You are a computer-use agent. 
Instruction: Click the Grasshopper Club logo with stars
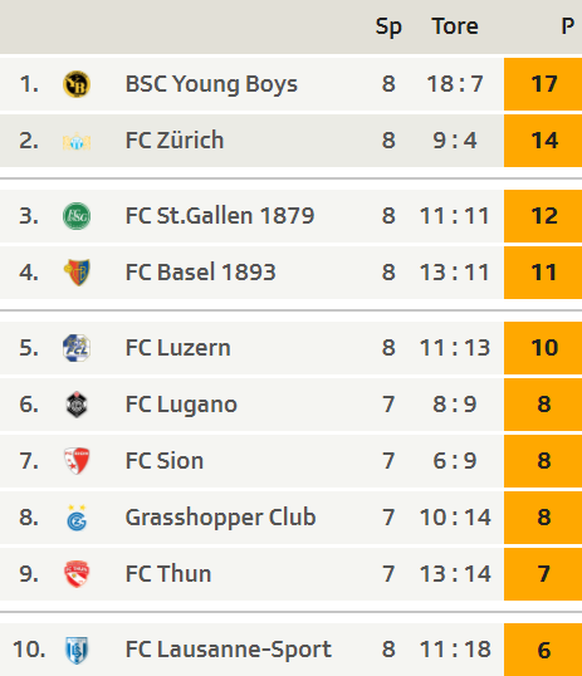(x=76, y=517)
